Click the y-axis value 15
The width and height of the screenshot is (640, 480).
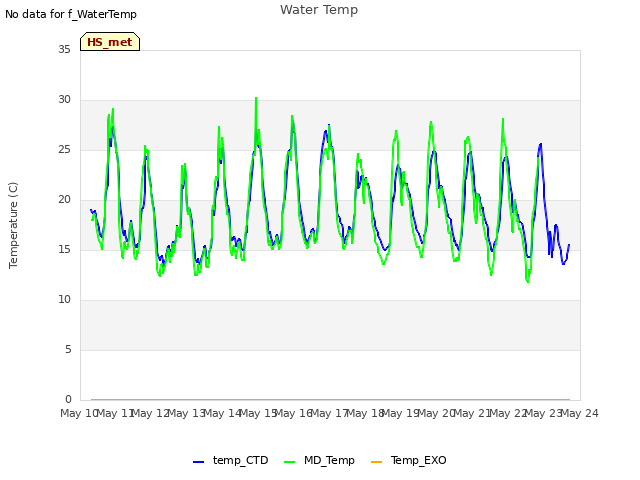(x=64, y=249)
